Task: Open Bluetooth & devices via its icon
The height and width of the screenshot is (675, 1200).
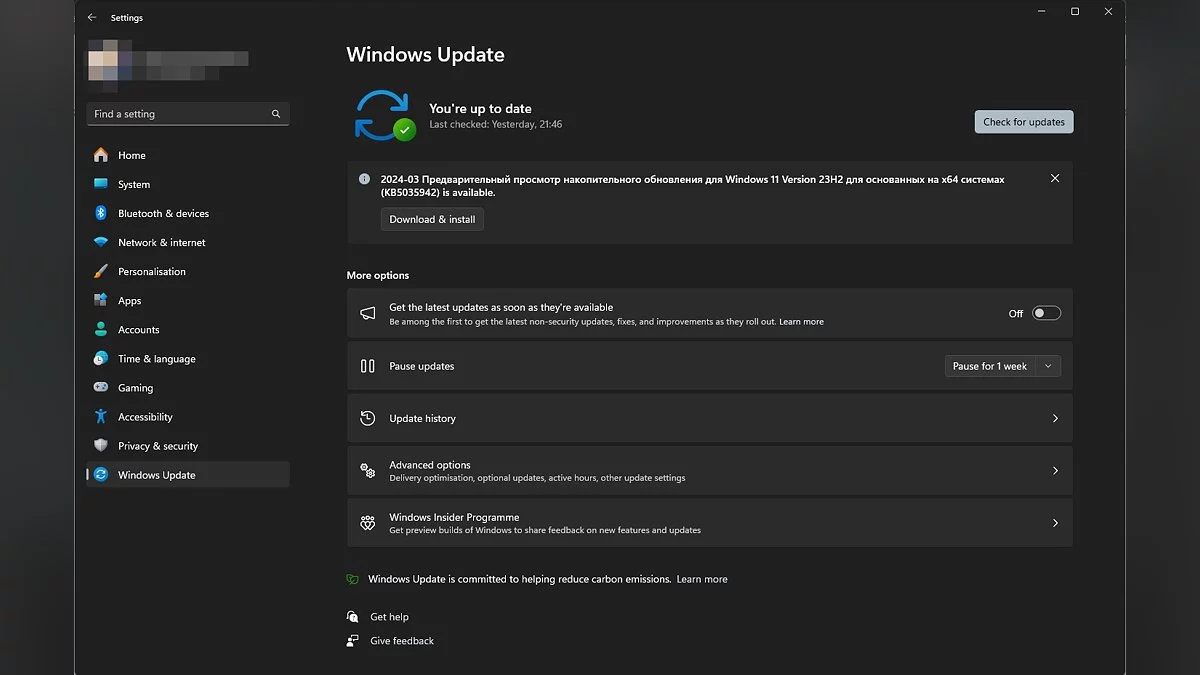Action: pyautogui.click(x=101, y=213)
